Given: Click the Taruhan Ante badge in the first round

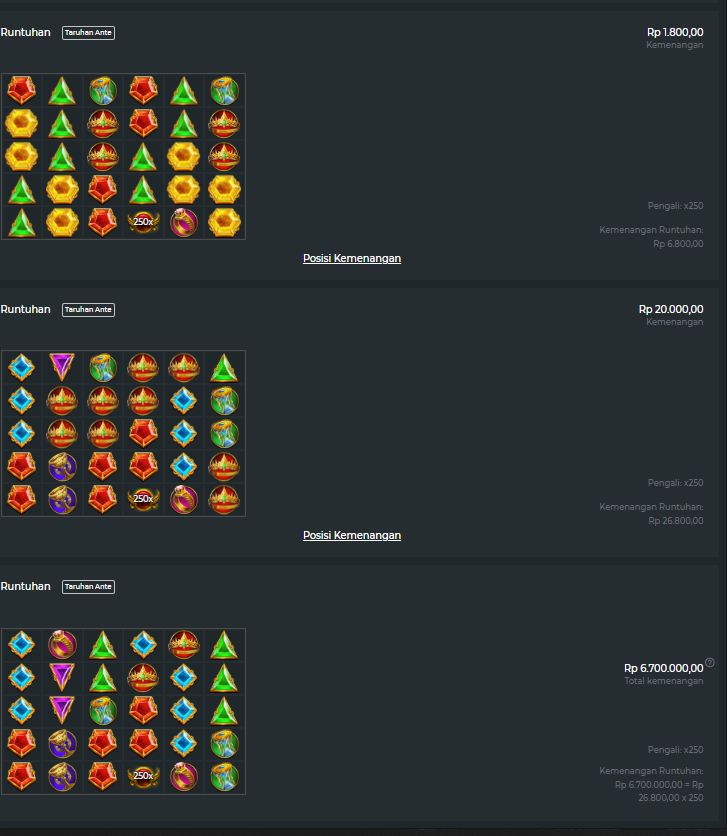Looking at the screenshot, I should [x=88, y=33].
